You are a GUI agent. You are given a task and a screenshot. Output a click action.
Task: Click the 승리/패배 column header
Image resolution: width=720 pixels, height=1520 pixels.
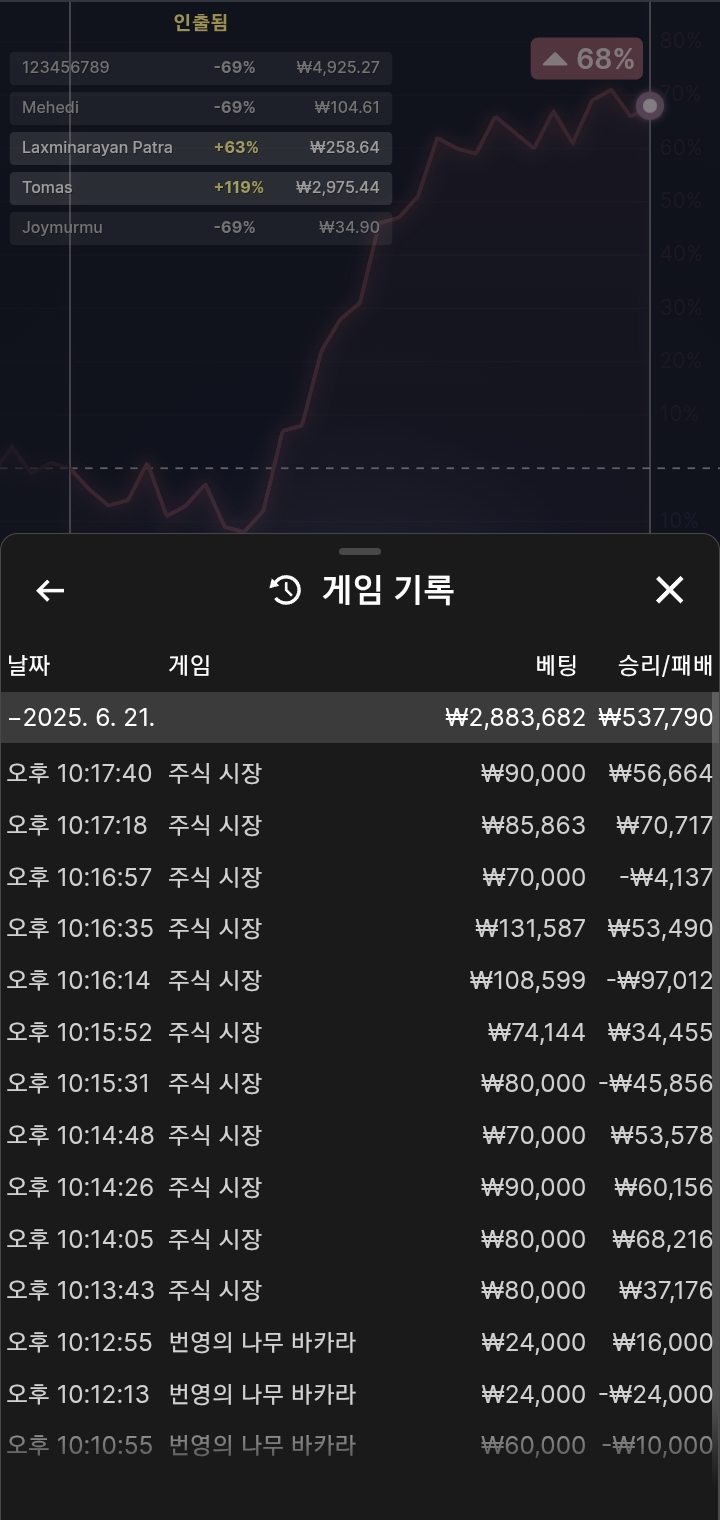click(665, 665)
